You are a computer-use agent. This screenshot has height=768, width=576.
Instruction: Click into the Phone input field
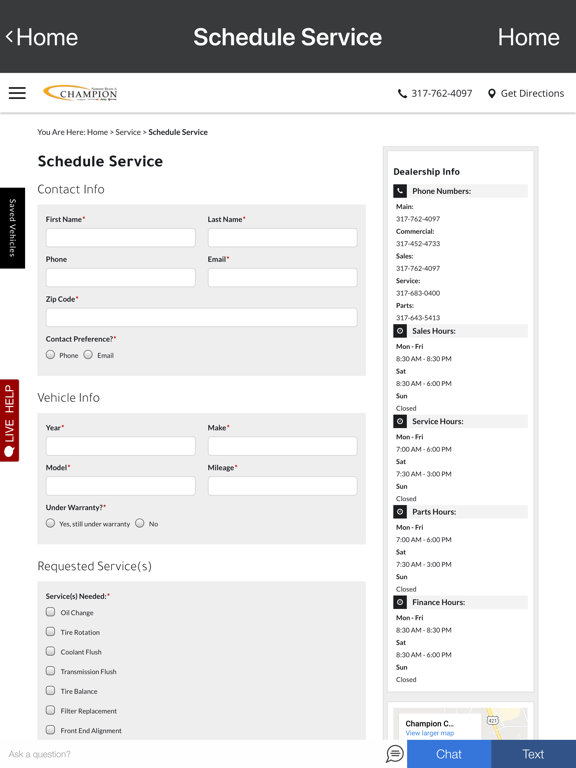[x=120, y=278]
